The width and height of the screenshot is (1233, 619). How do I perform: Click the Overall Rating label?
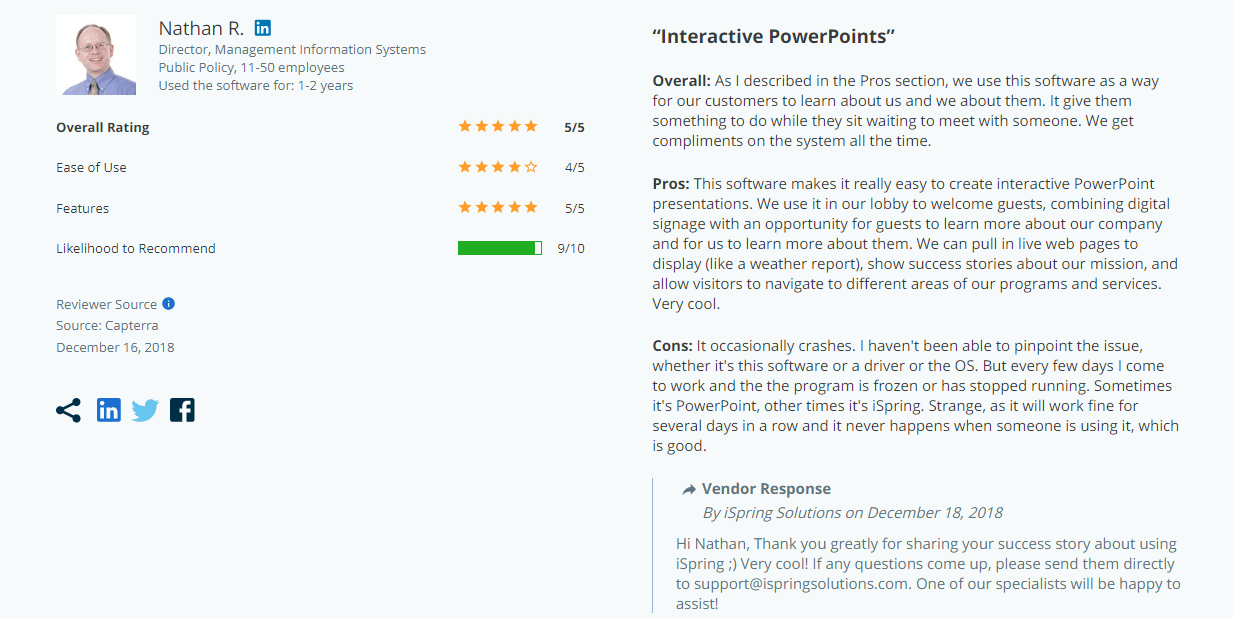click(x=102, y=127)
